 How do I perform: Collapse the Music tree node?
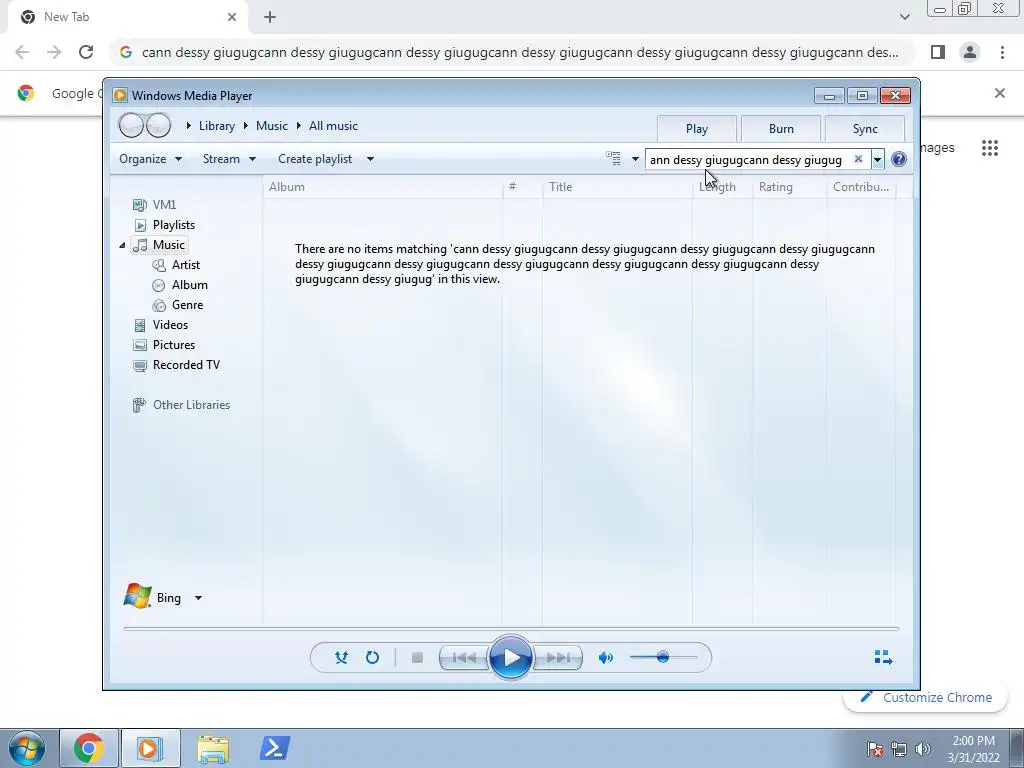(122, 246)
